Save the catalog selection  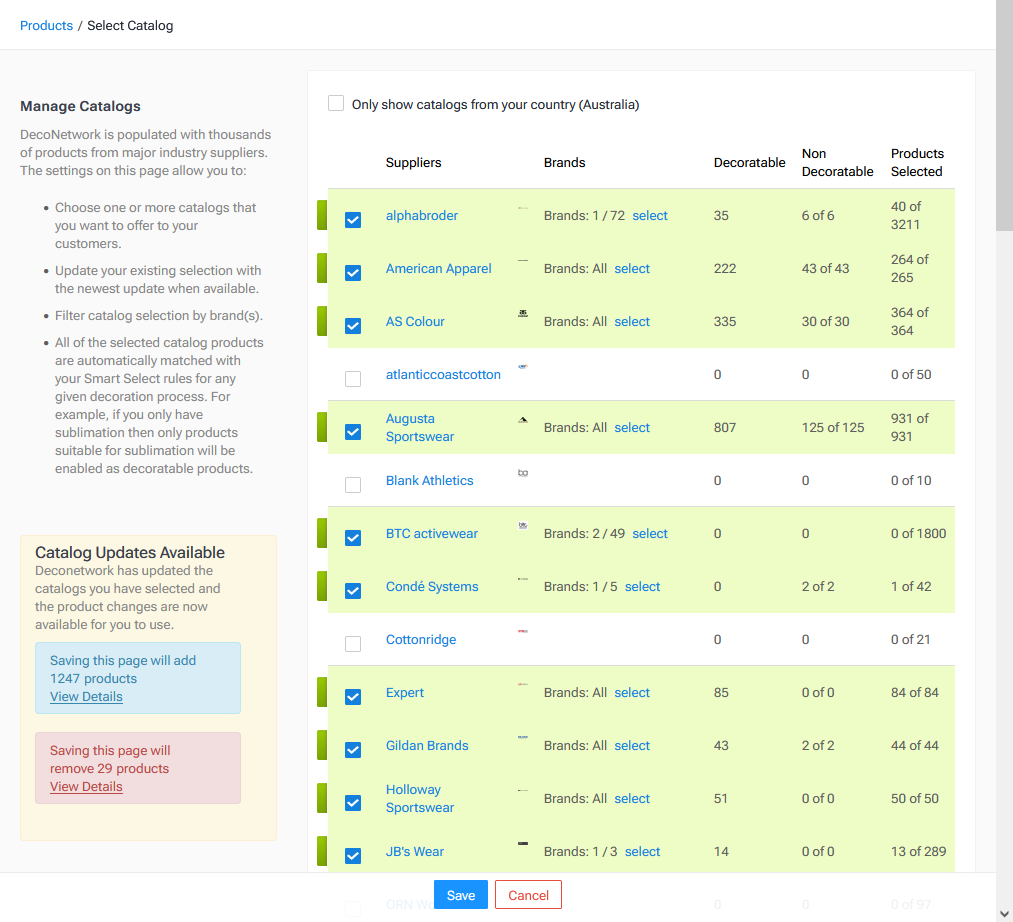click(461, 895)
